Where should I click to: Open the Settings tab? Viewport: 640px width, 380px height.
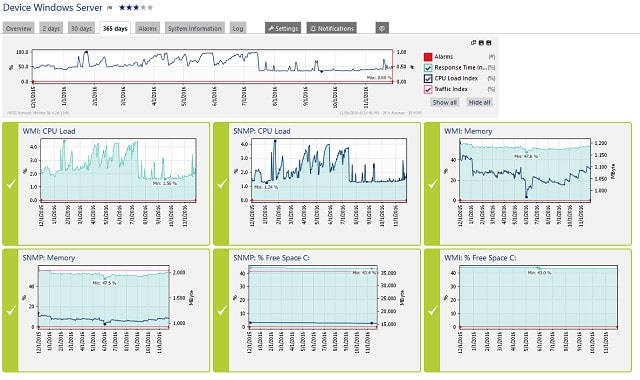283,28
